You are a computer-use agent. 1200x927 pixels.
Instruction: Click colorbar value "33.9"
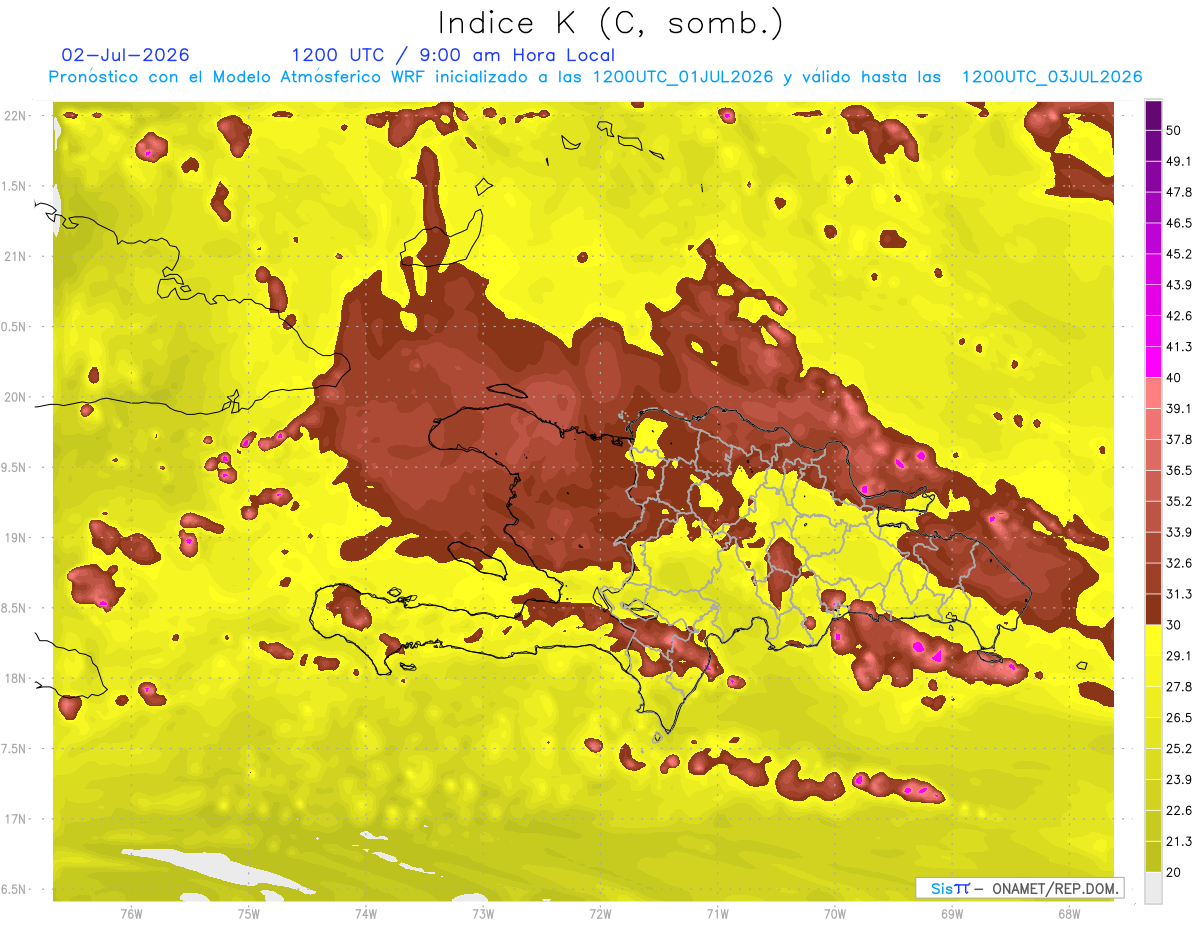[1178, 532]
